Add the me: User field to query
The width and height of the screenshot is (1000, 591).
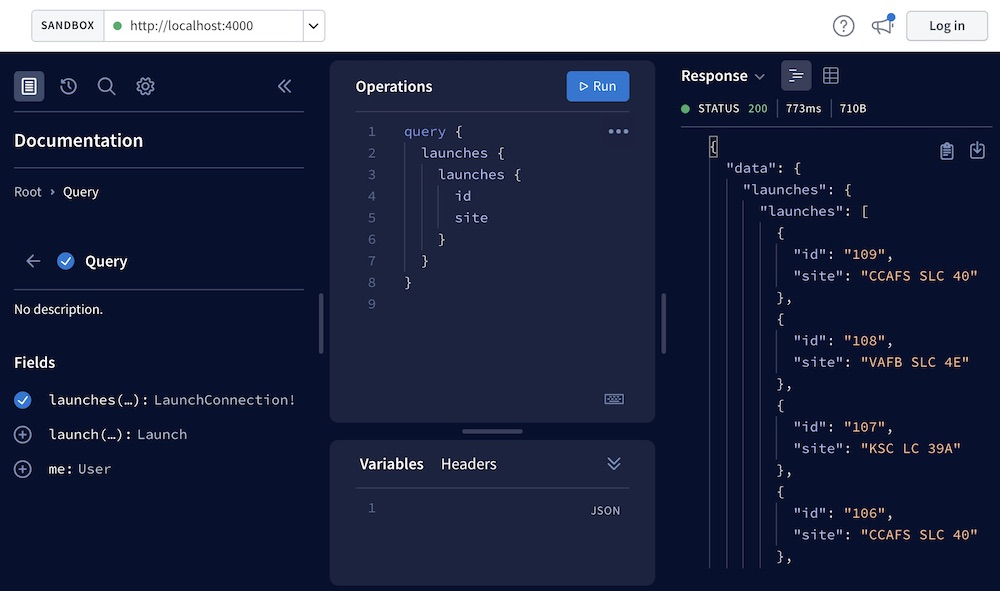point(22,468)
